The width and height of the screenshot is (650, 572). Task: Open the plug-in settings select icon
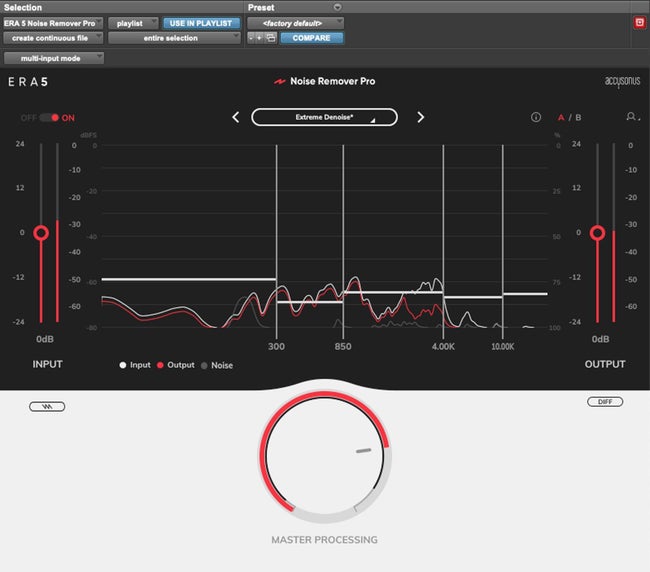tap(271, 38)
